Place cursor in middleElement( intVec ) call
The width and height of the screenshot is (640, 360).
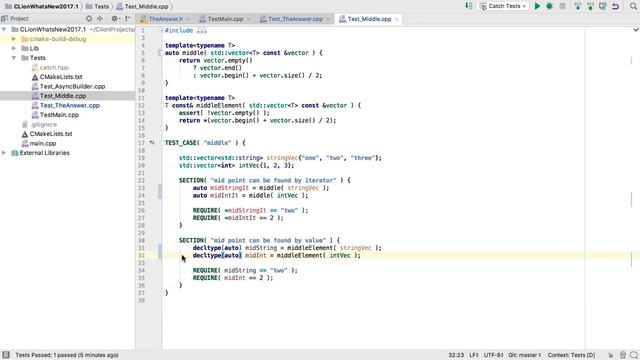318,256
